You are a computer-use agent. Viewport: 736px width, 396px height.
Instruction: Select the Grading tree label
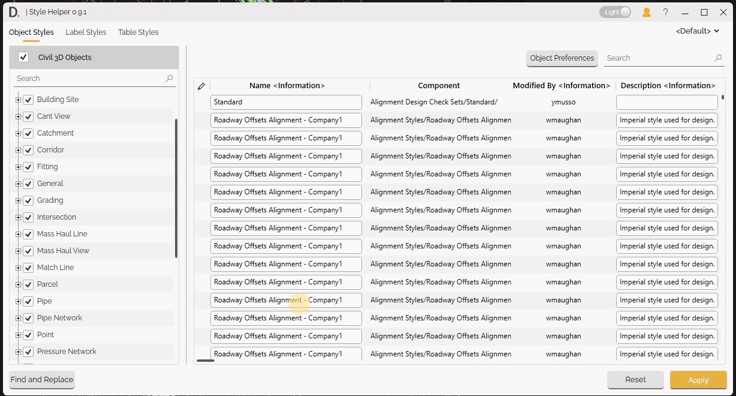50,200
